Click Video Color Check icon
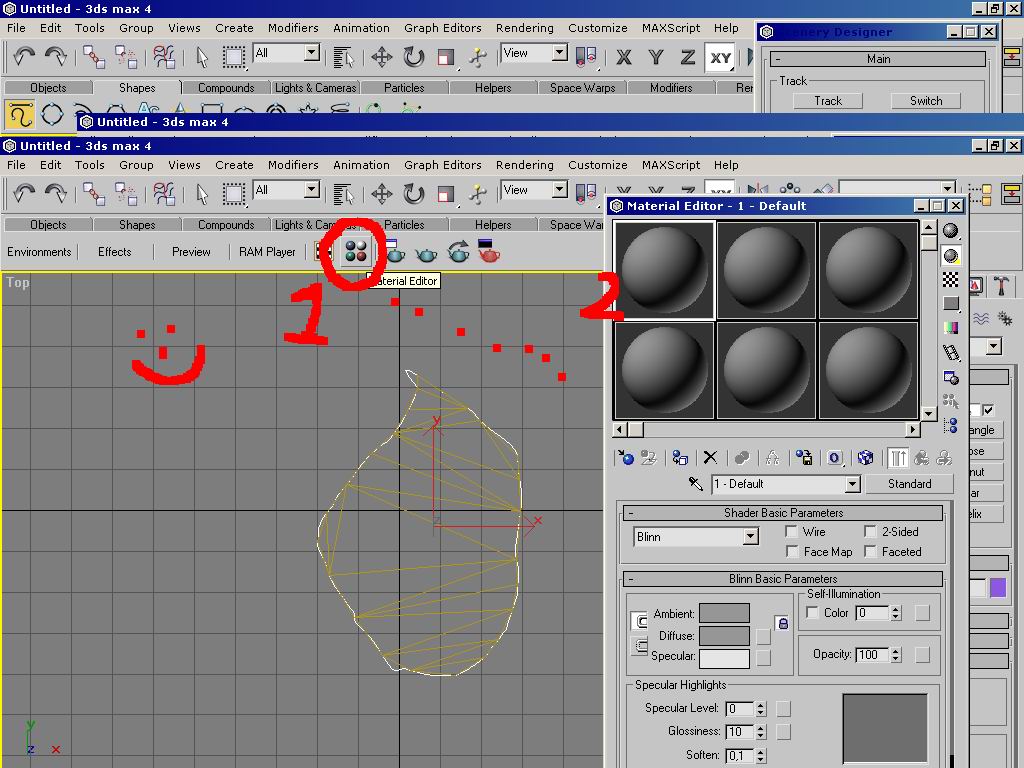This screenshot has width=1024, height=768. point(951,328)
